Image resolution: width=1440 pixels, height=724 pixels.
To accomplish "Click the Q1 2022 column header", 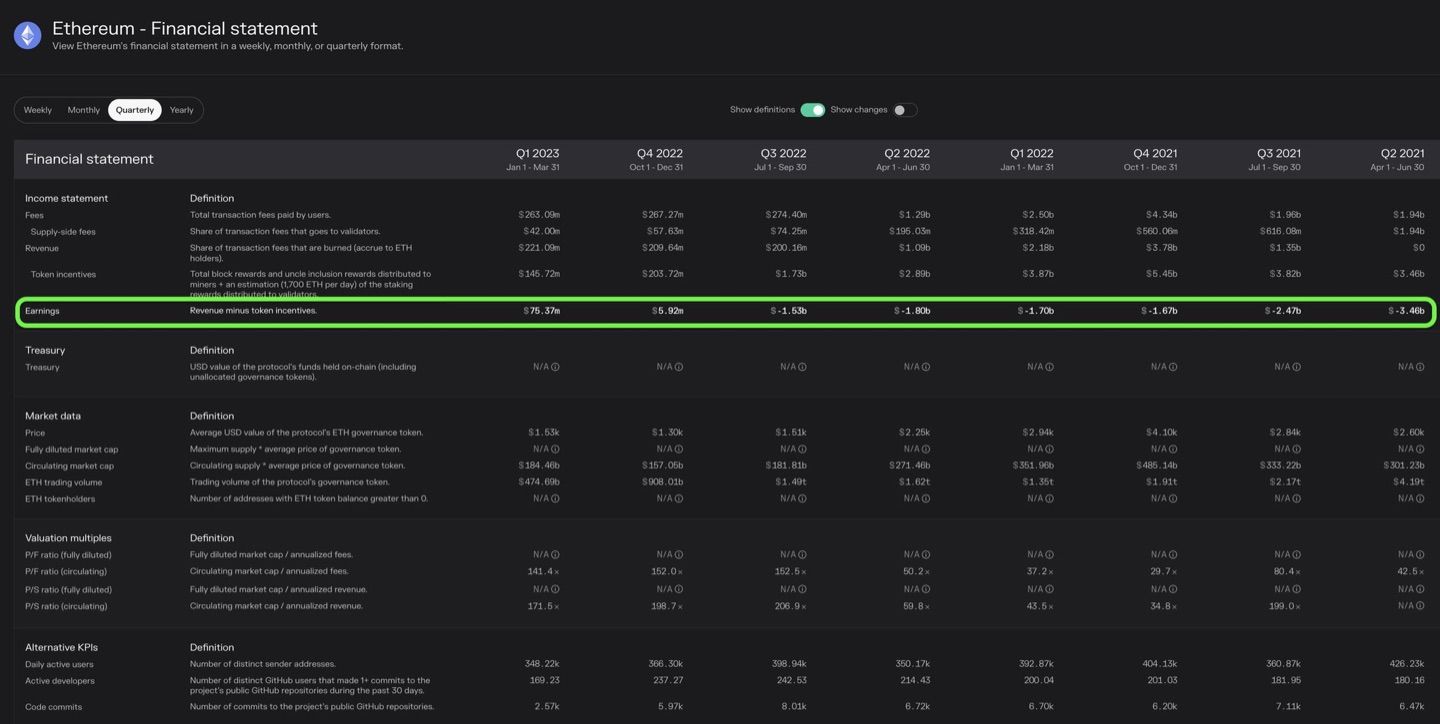I will coord(1027,159).
